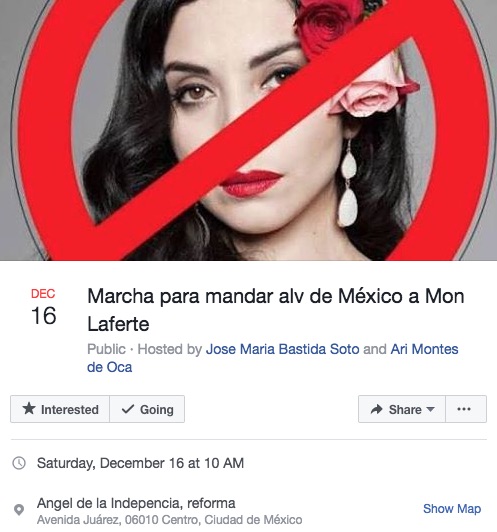This screenshot has width=497, height=532.
Task: Open host profile Jose Maria Bastida Soto
Action: (283, 349)
